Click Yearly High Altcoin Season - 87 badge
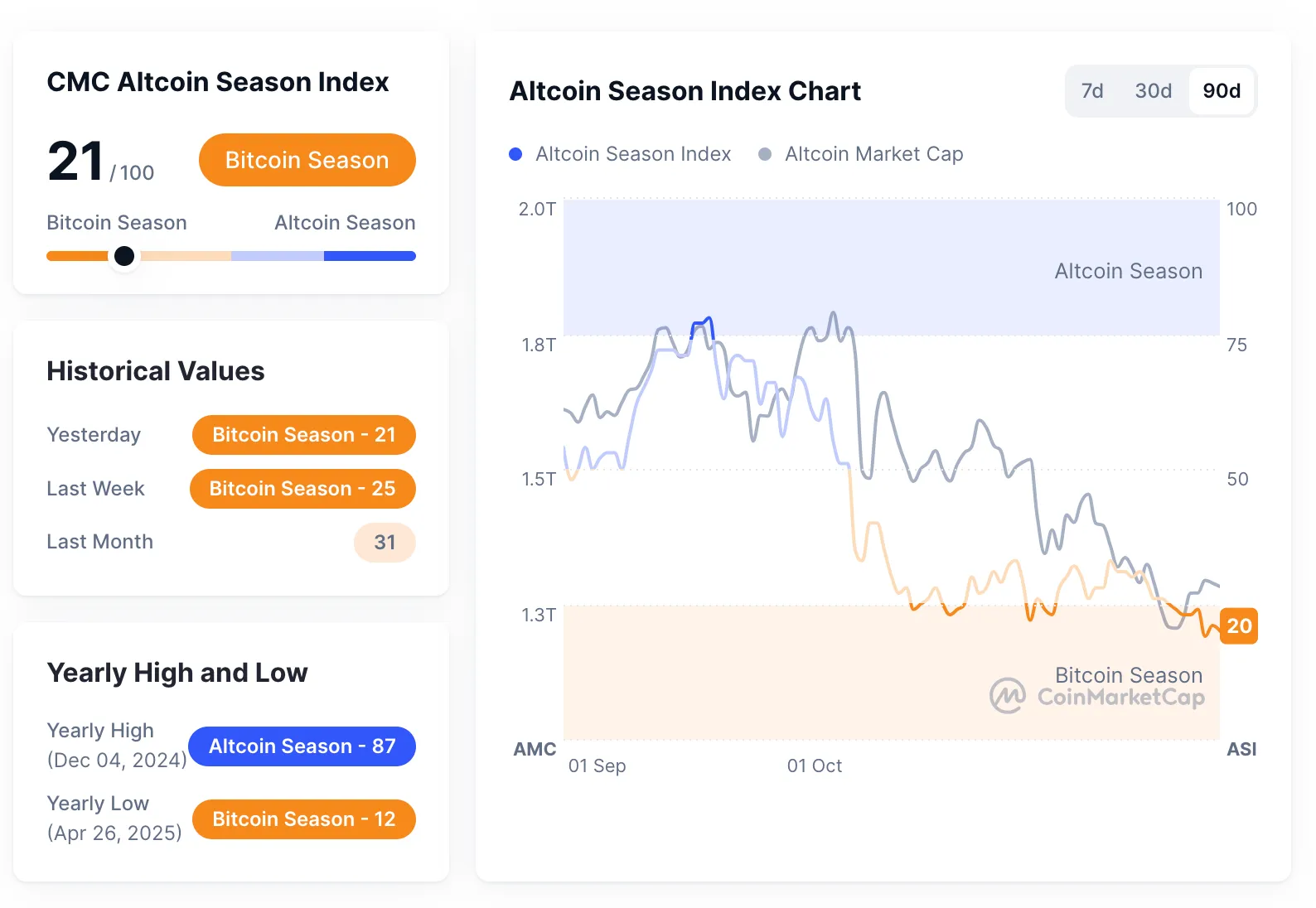The height and width of the screenshot is (908, 1316). pyautogui.click(x=302, y=746)
